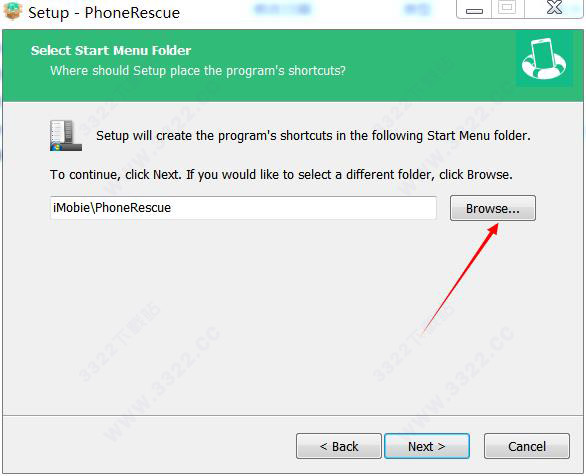Image resolution: width=586 pixels, height=476 pixels.
Task: Click the PhoneRescue lifebuoy phone logo
Action: coord(544,59)
